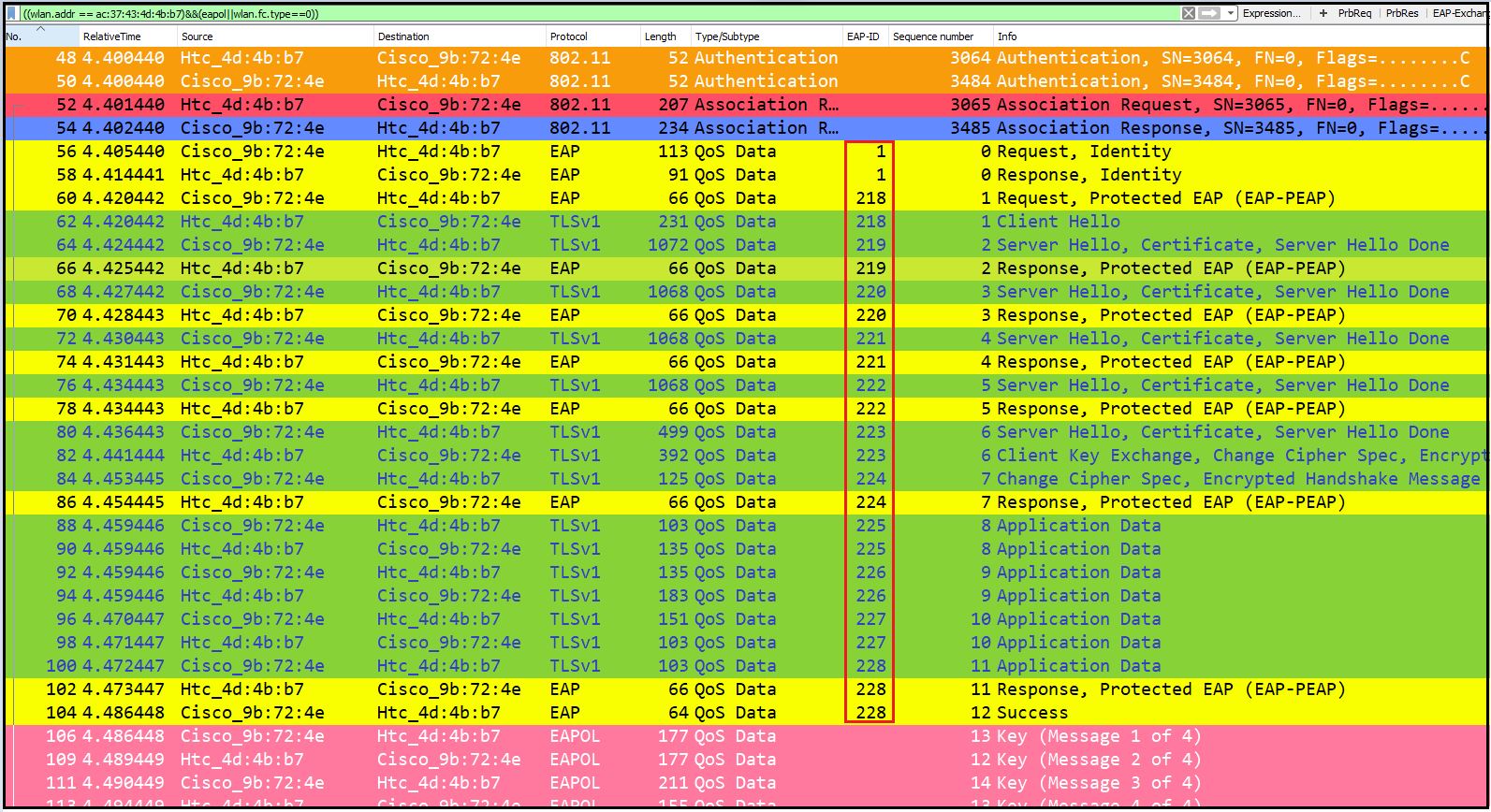Sort by the Length column header
1491x812 pixels.
(x=665, y=36)
